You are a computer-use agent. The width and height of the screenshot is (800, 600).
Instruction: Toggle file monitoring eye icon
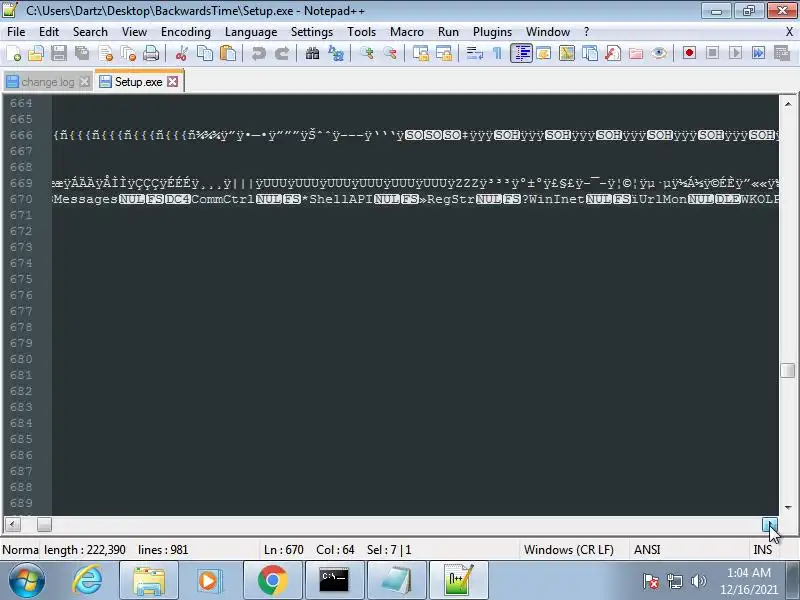click(659, 53)
